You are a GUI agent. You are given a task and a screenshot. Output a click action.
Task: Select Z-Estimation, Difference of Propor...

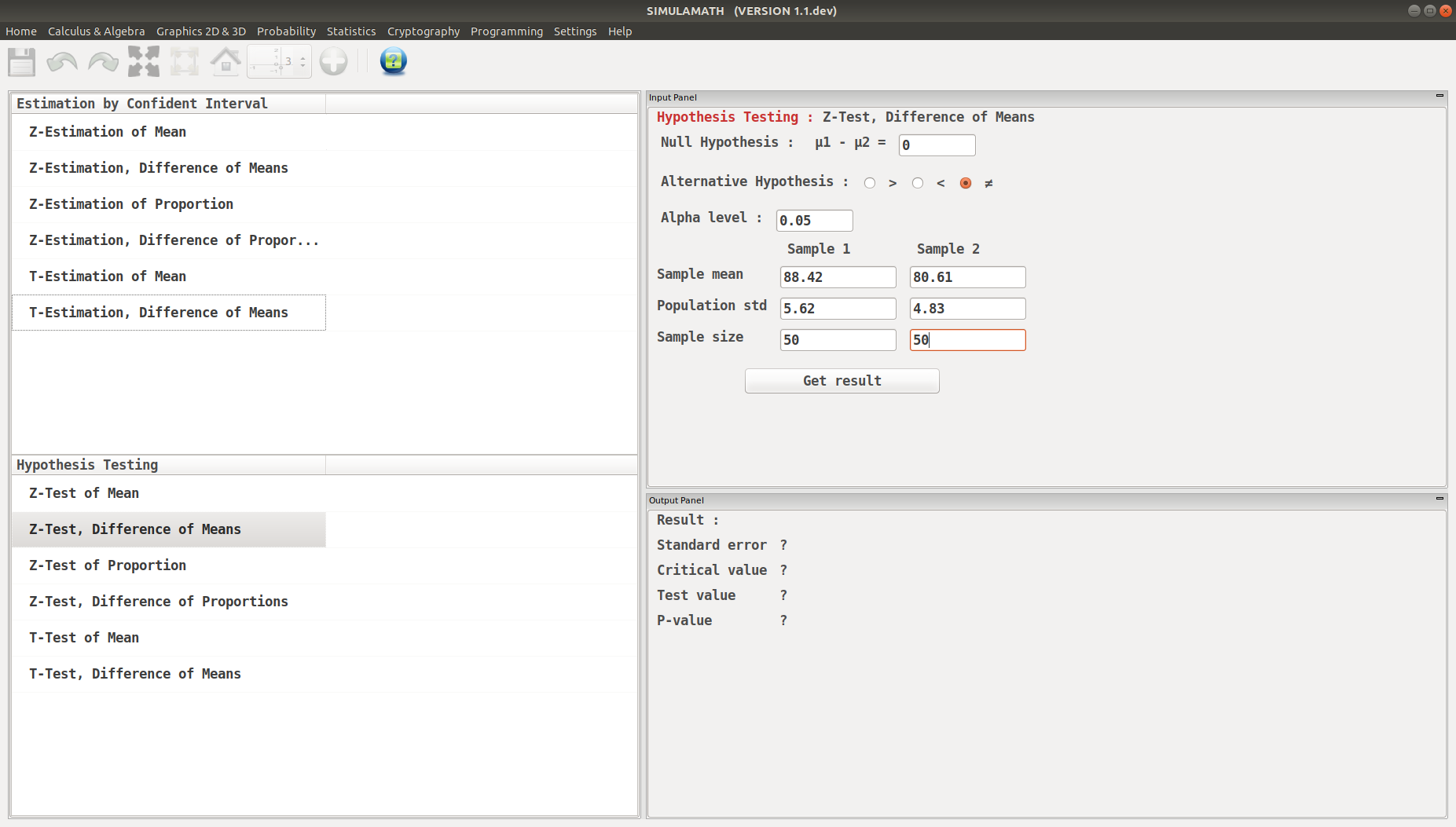pos(169,240)
